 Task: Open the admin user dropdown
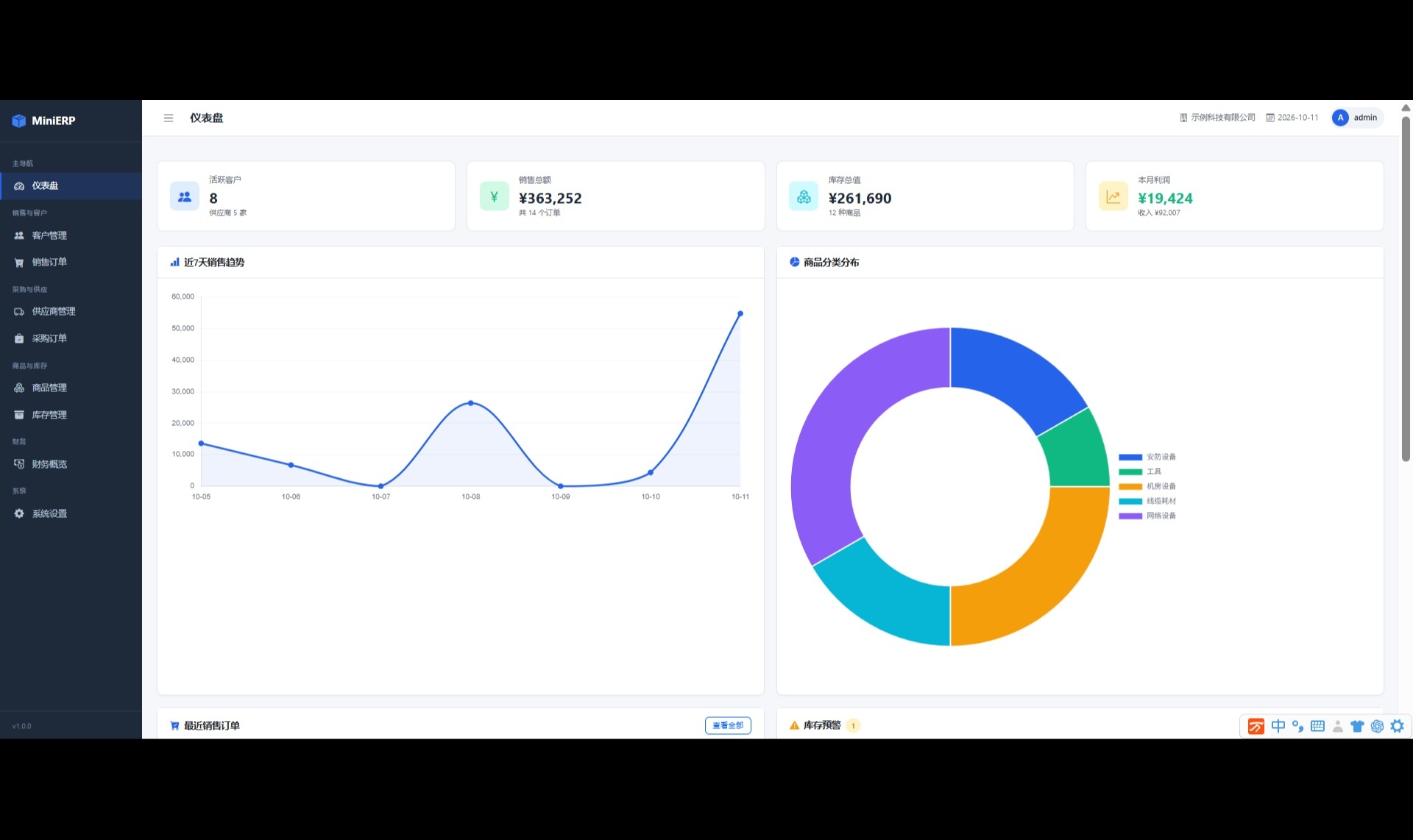[x=1357, y=118]
